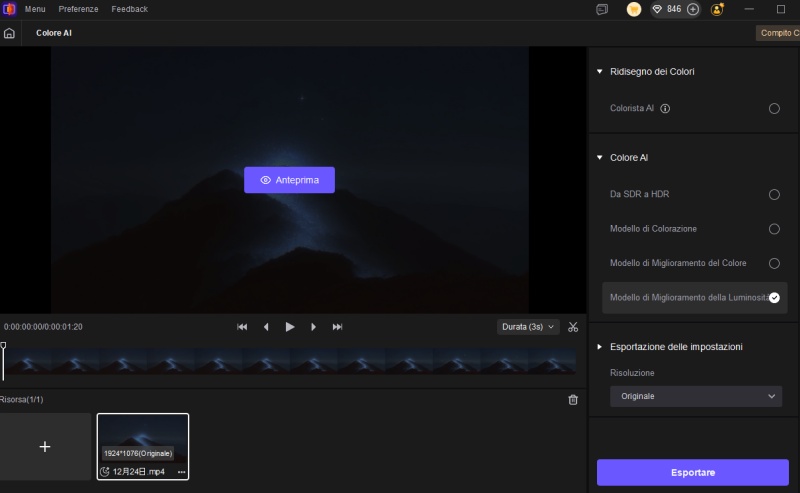
Task: Skip to the end of the video
Action: 338,327
